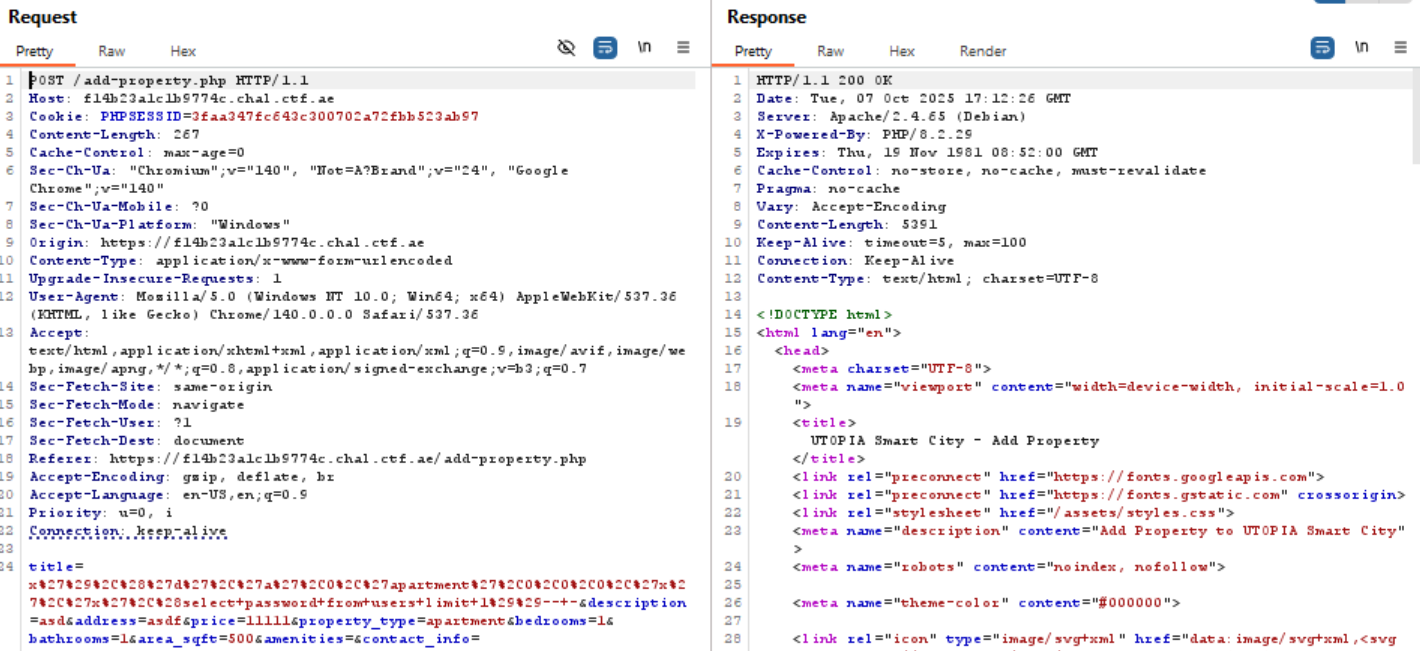Click the meta name="robots" line
Image resolution: width=1420 pixels, height=651 pixels.
[x=1009, y=567]
